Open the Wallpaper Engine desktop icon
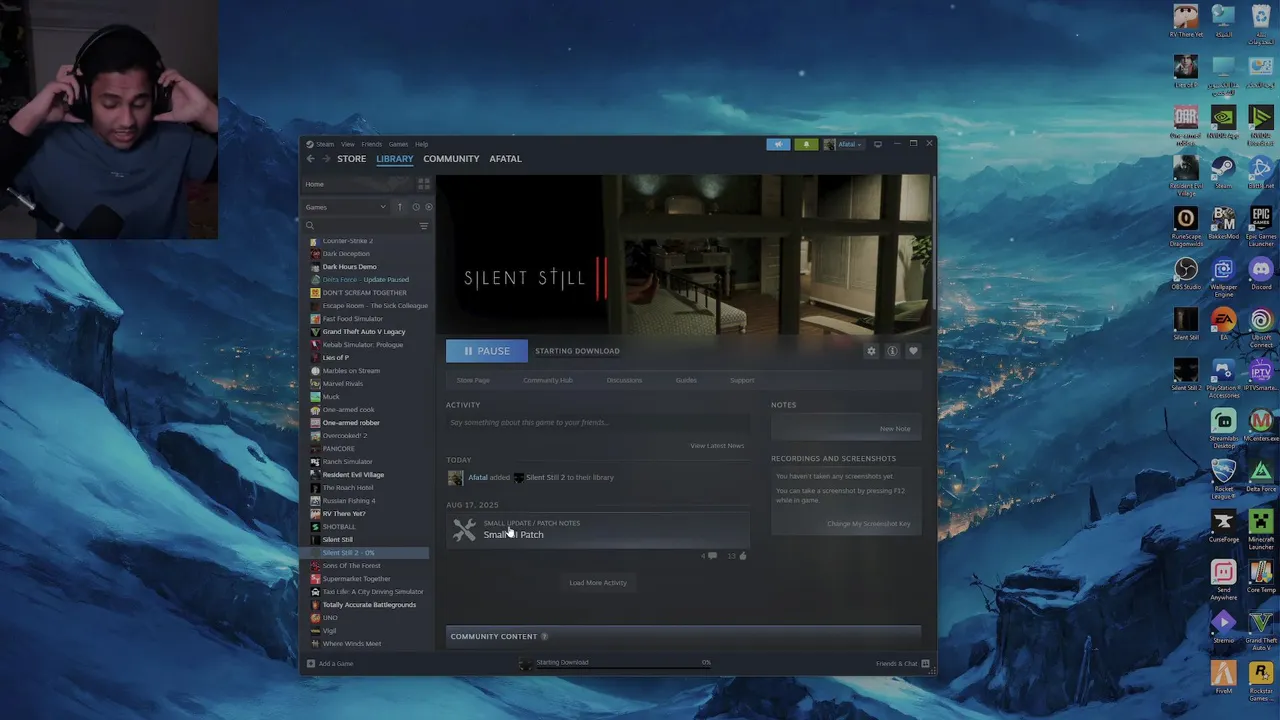This screenshot has width=1280, height=720. (x=1223, y=278)
